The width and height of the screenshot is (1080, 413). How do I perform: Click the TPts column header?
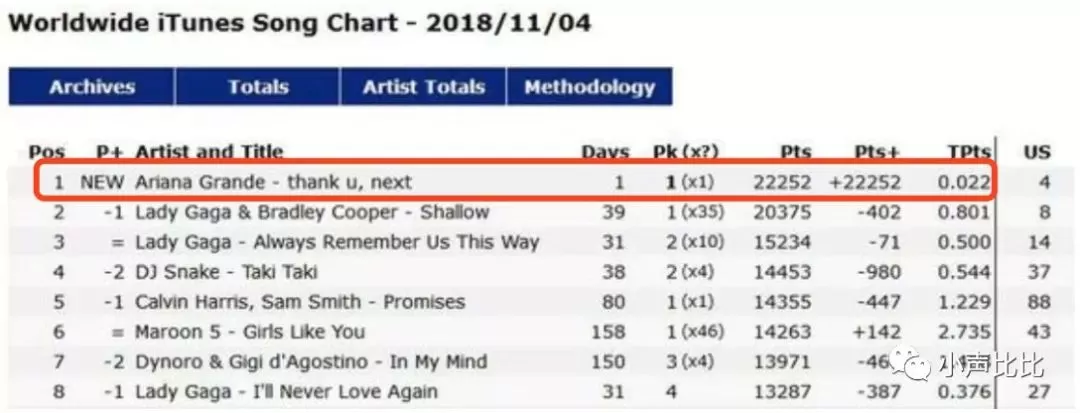coord(968,152)
